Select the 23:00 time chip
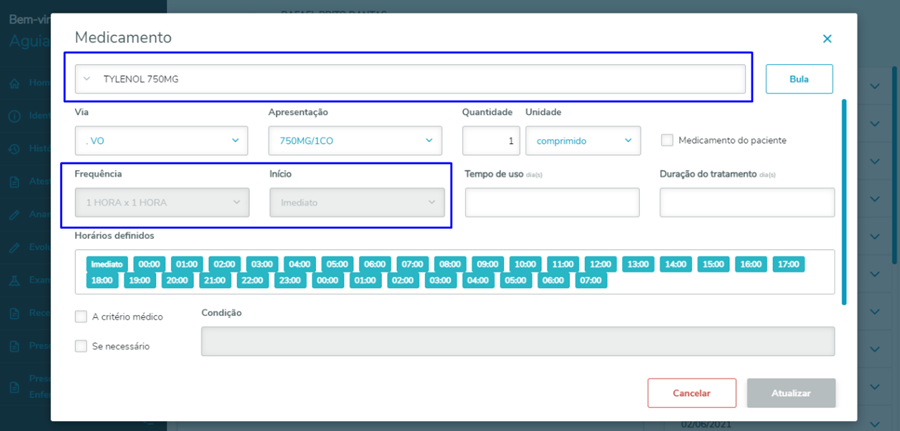The height and width of the screenshot is (431, 900). (290, 281)
